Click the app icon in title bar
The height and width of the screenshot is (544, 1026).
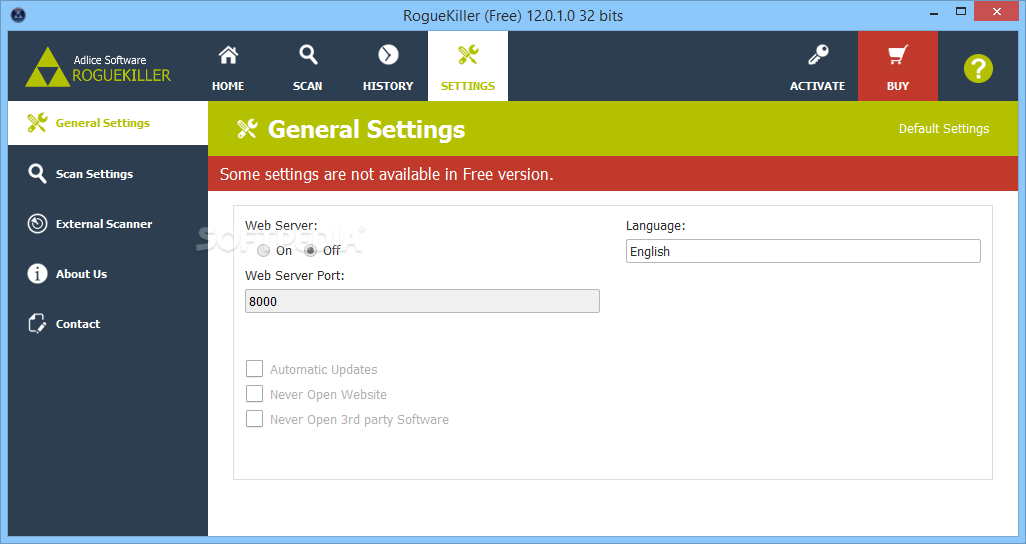[18, 15]
